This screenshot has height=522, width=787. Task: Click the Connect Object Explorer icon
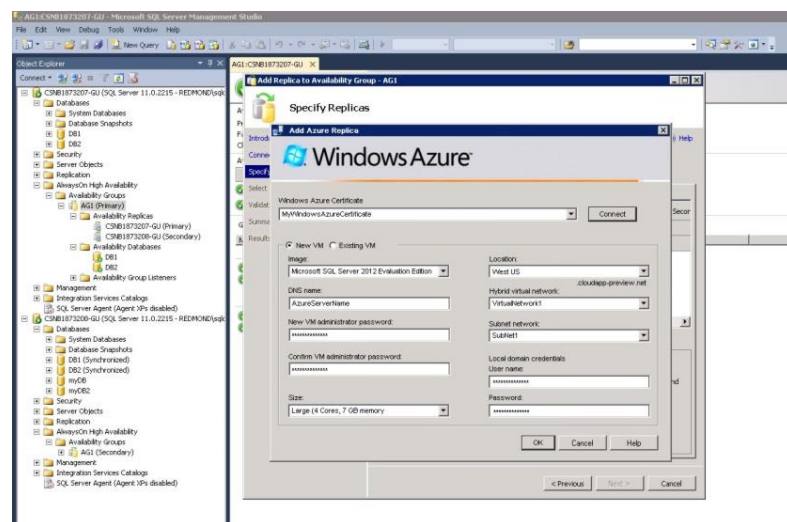tap(63, 78)
